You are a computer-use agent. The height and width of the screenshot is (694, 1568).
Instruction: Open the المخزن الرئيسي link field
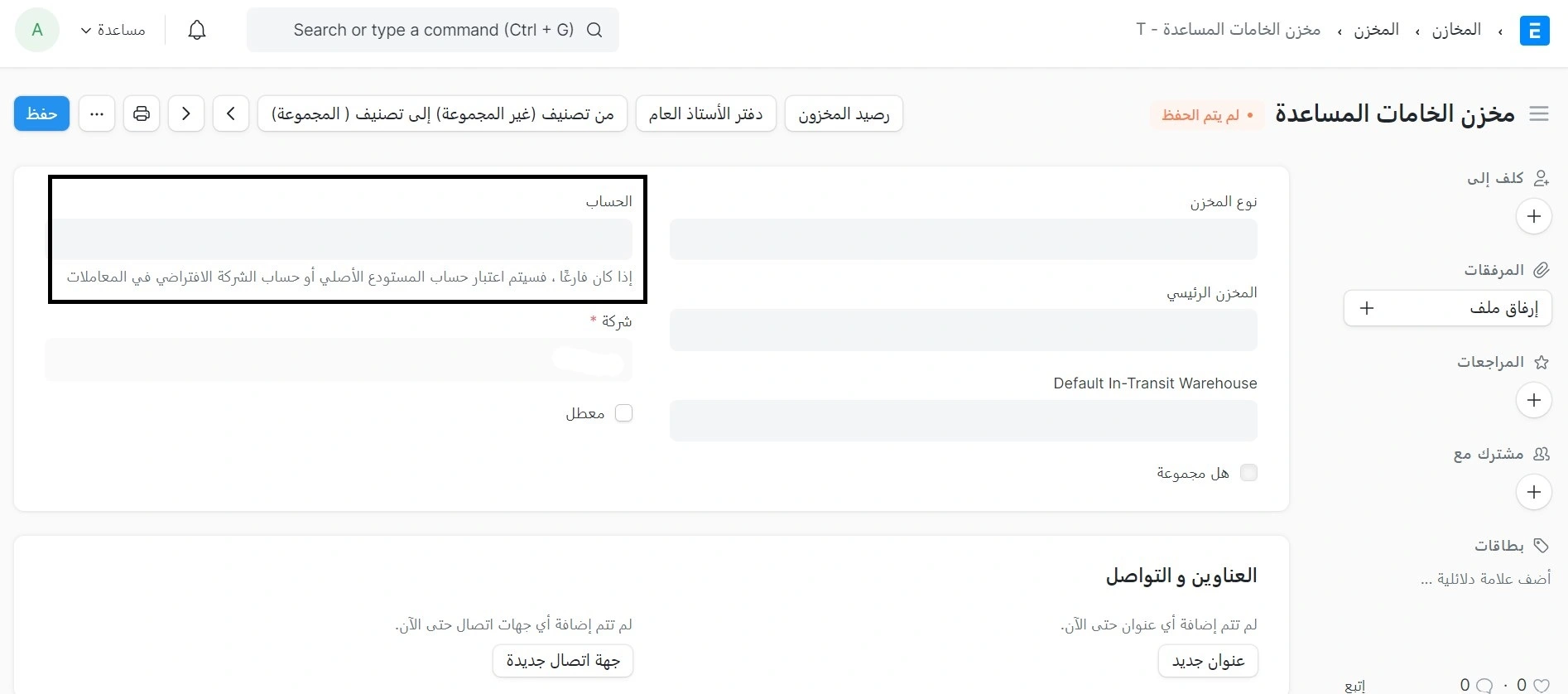[963, 330]
